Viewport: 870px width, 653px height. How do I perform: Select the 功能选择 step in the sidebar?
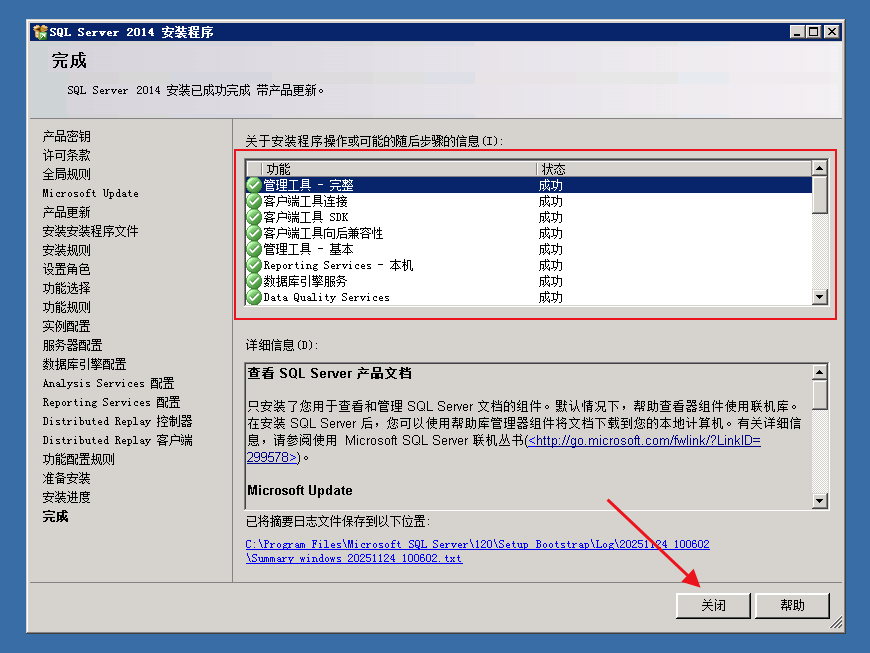[x=66, y=288]
